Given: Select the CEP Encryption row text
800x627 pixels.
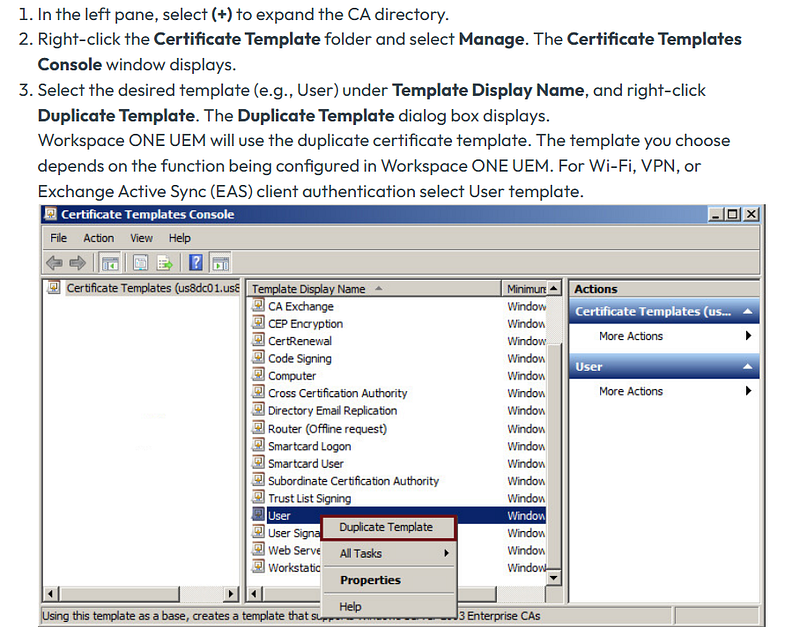Looking at the screenshot, I should [305, 323].
